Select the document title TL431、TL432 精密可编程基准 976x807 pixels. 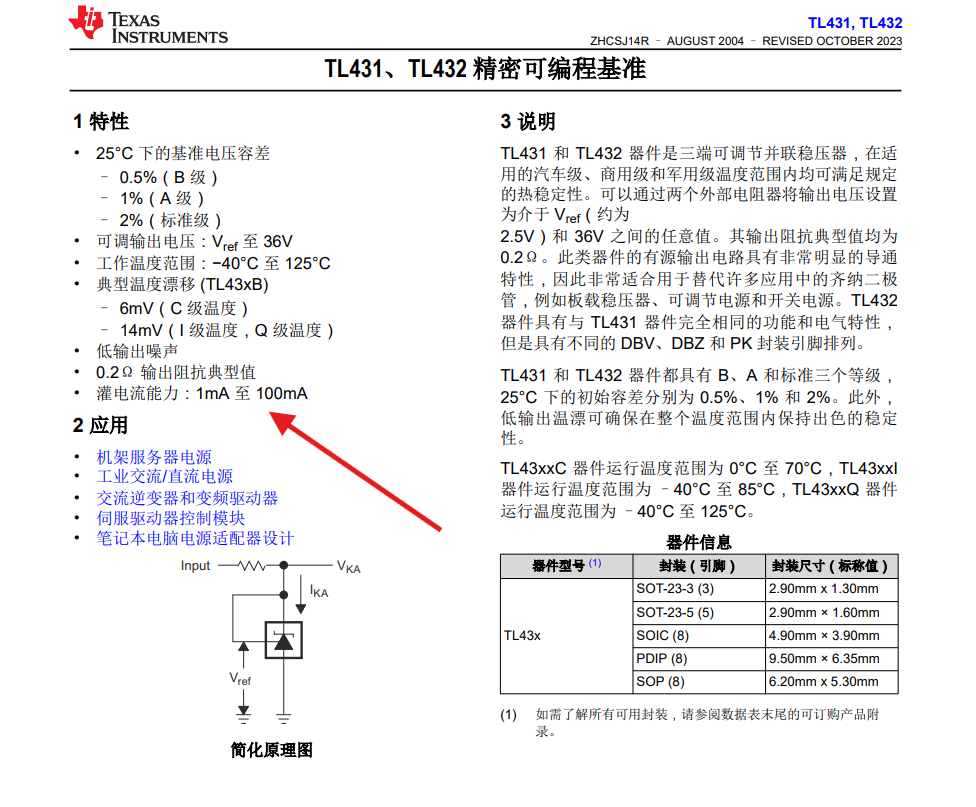(x=485, y=68)
